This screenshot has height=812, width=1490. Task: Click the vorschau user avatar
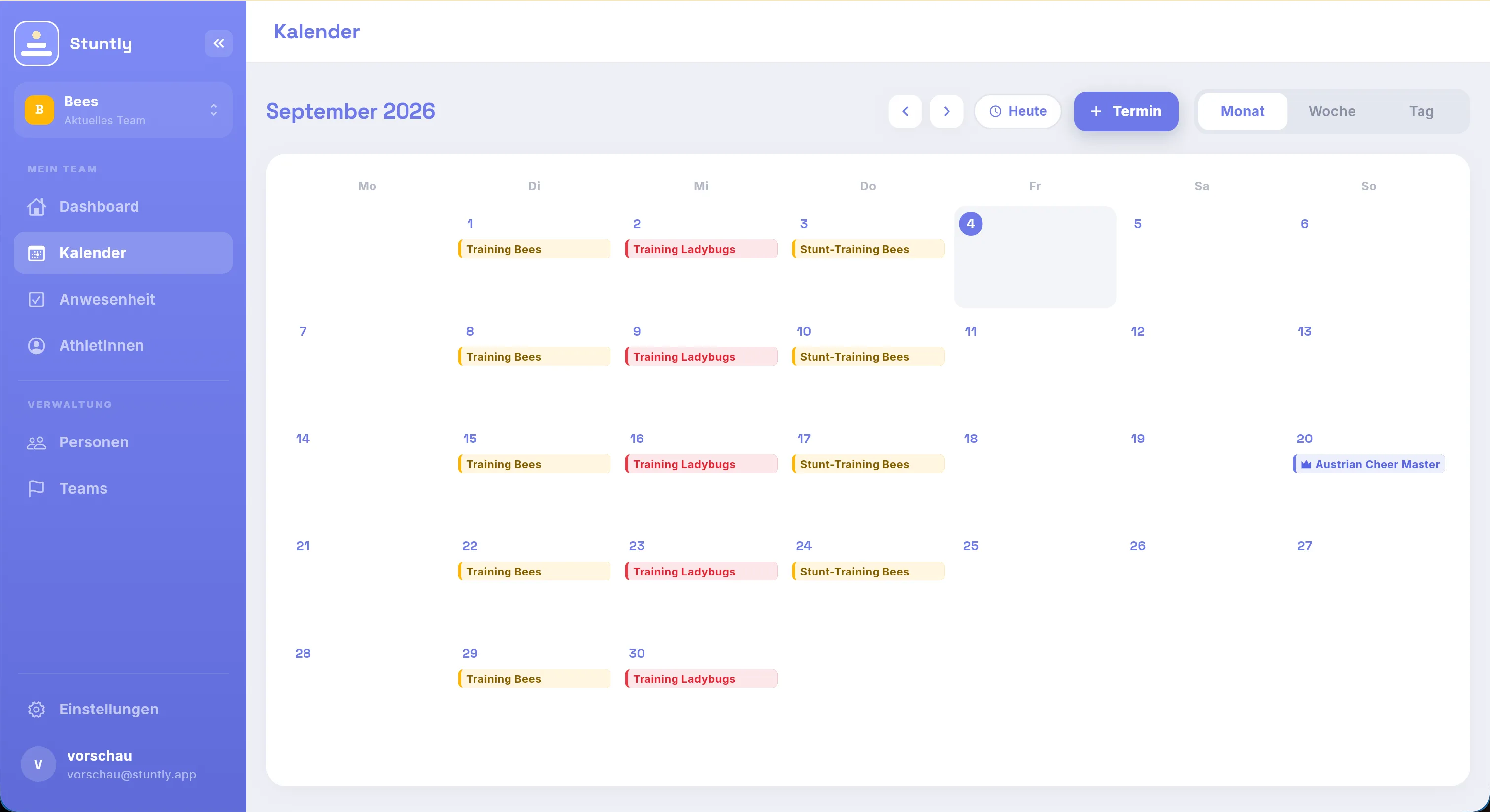38,765
